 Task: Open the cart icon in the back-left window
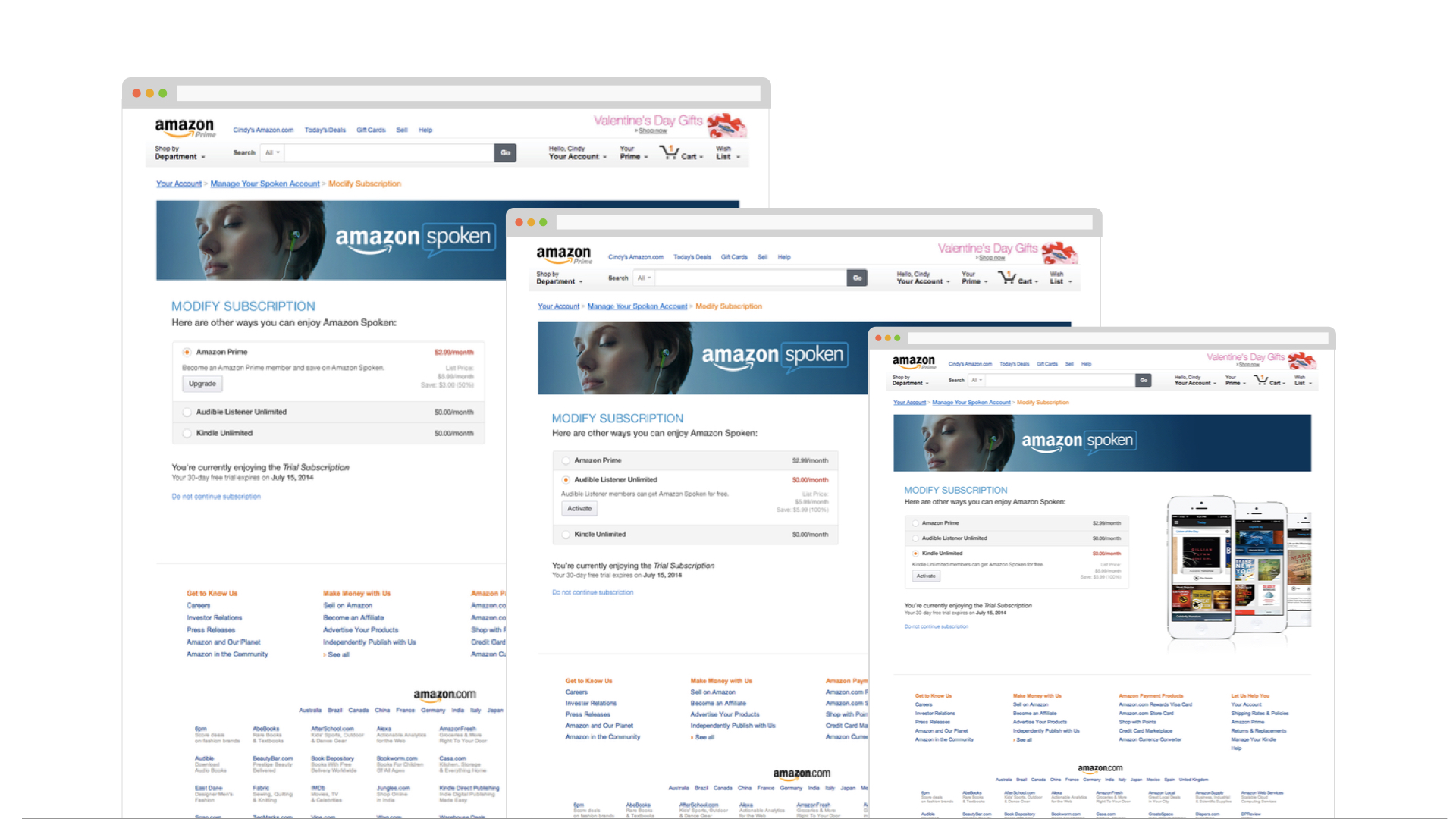click(x=669, y=152)
